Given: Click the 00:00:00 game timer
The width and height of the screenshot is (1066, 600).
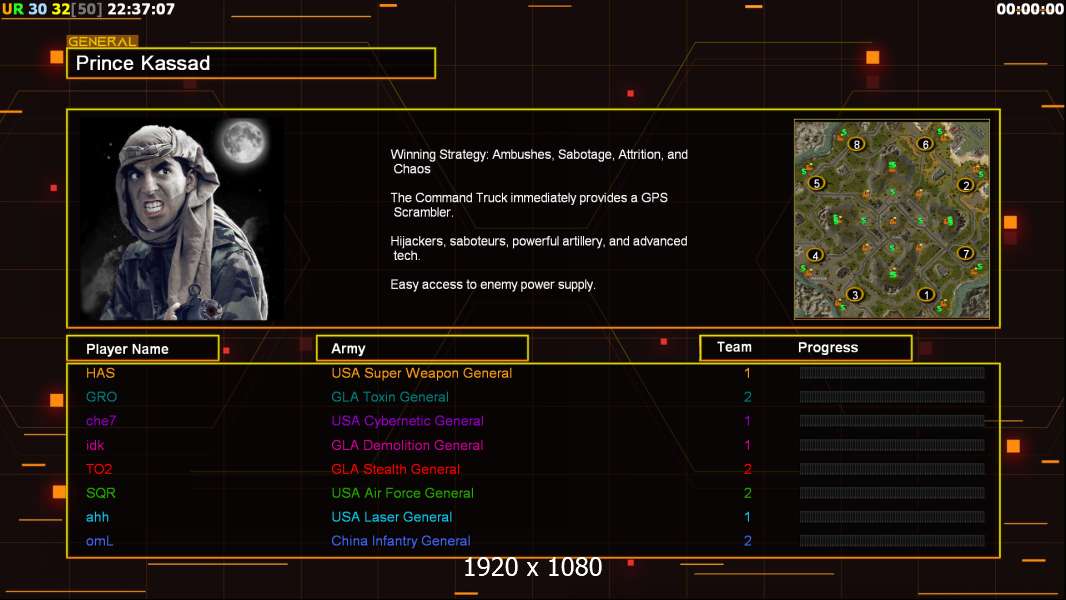Looking at the screenshot, I should (1029, 9).
